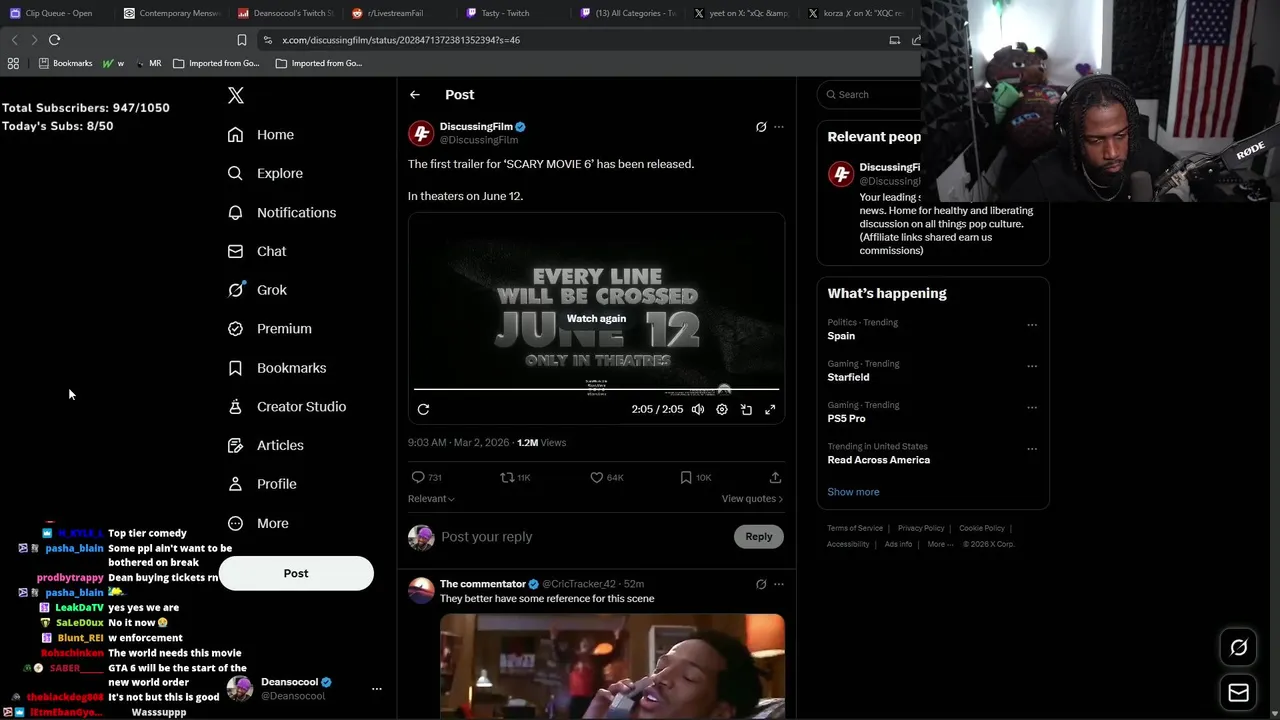1280x720 pixels.
Task: Open the Relevant replies sort dropdown
Action: (x=431, y=499)
